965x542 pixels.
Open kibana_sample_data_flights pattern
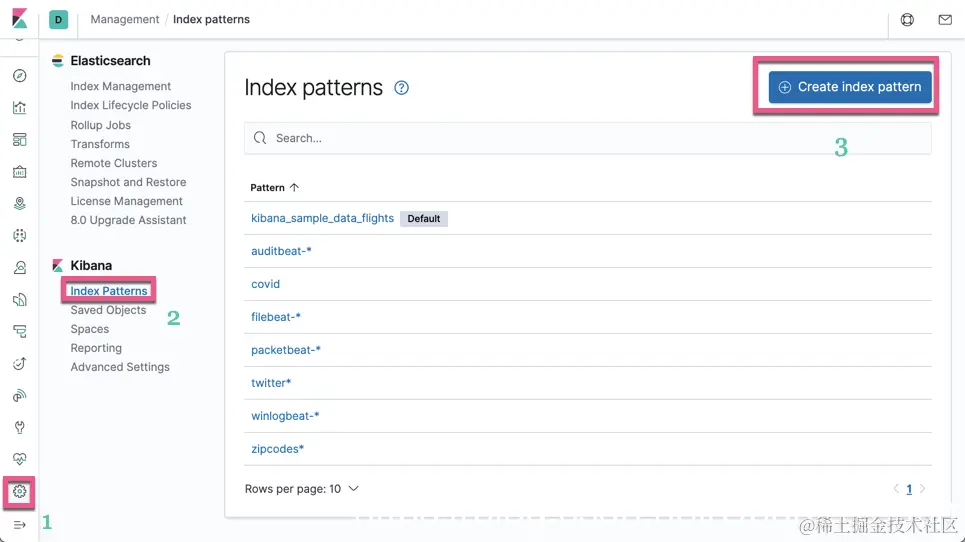pos(322,218)
